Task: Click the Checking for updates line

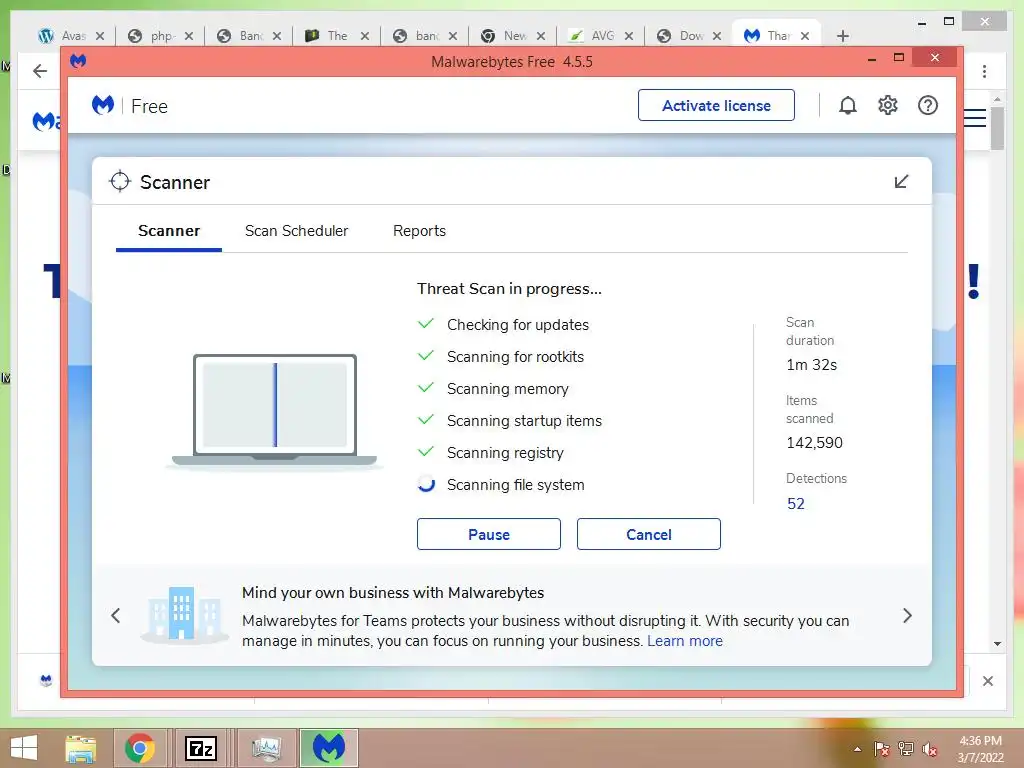Action: coord(517,325)
